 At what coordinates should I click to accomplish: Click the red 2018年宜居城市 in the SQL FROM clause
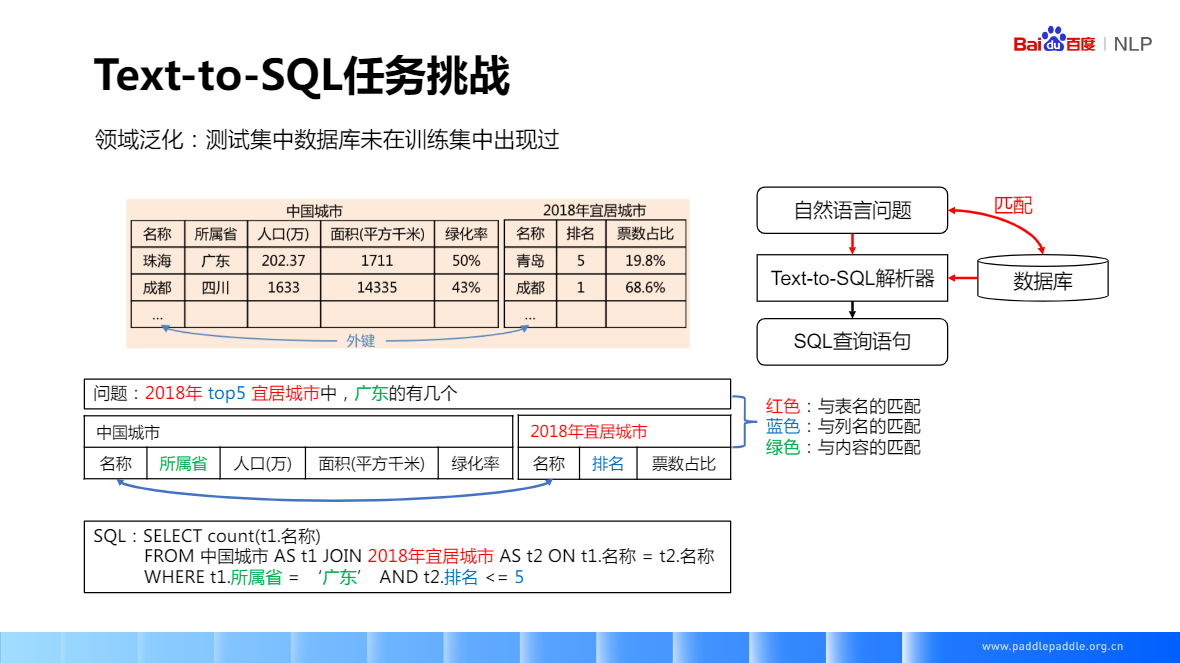pos(430,556)
